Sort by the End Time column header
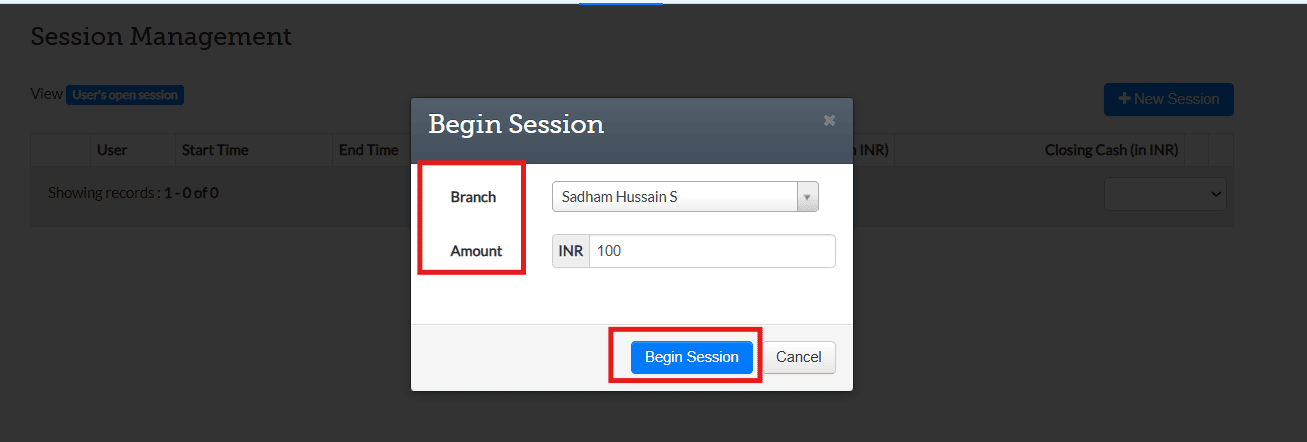The width and height of the screenshot is (1307, 442). click(x=368, y=150)
